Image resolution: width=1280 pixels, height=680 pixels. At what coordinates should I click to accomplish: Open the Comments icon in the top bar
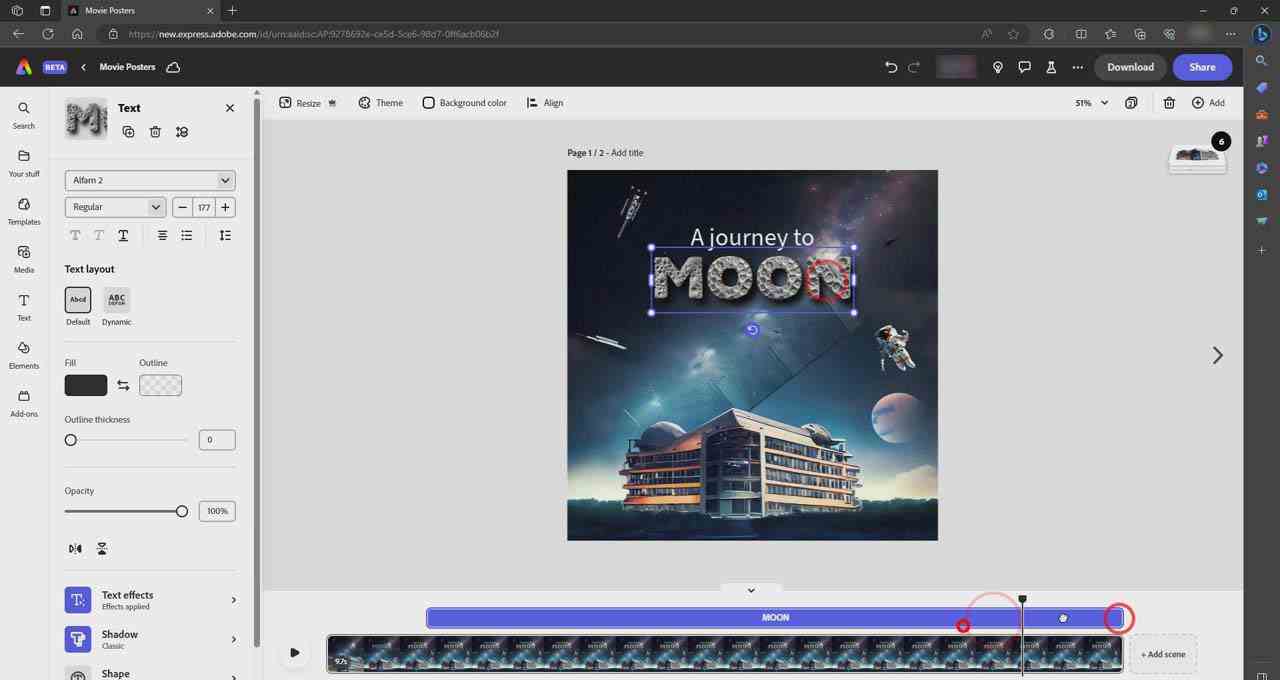click(x=1024, y=67)
